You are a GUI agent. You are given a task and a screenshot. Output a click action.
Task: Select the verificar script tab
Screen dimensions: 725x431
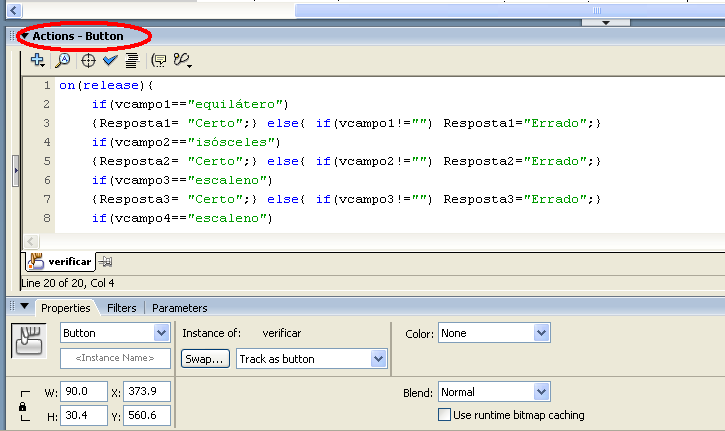(60, 262)
